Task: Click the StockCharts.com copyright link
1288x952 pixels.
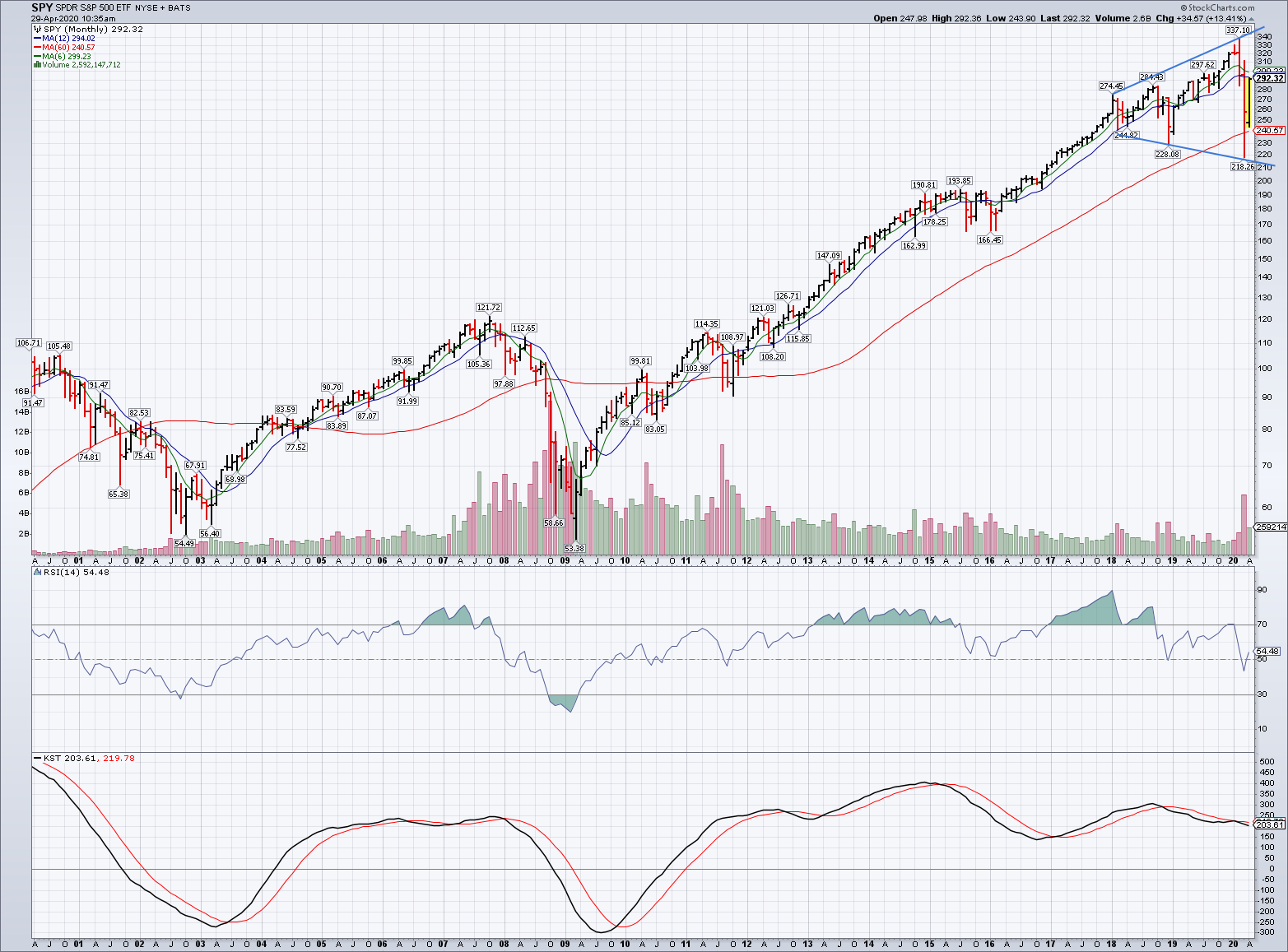Action: pos(1221,8)
